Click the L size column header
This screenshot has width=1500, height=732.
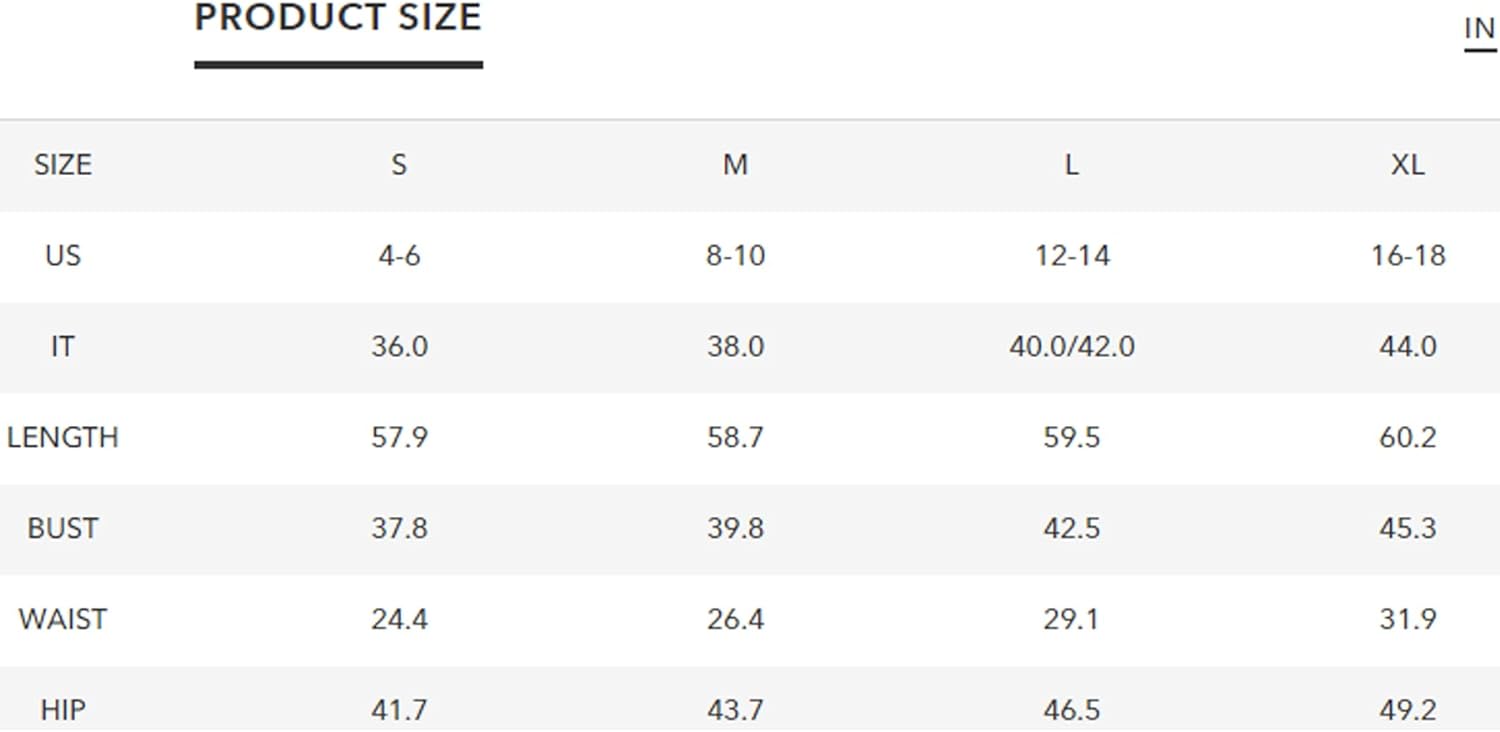pos(1071,165)
